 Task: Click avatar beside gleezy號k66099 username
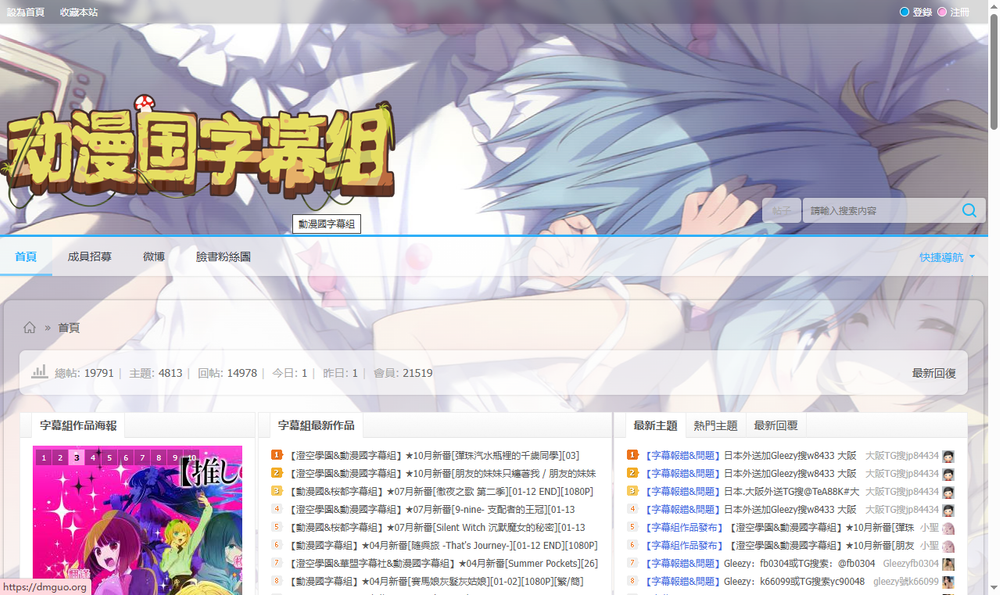tap(948, 582)
